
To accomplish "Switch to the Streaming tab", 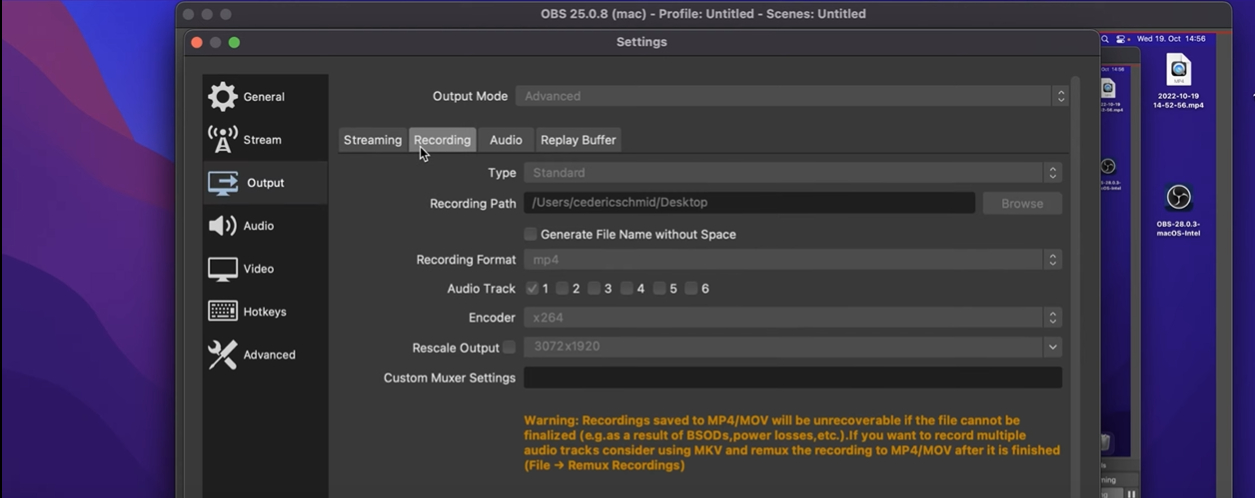I will pos(372,140).
